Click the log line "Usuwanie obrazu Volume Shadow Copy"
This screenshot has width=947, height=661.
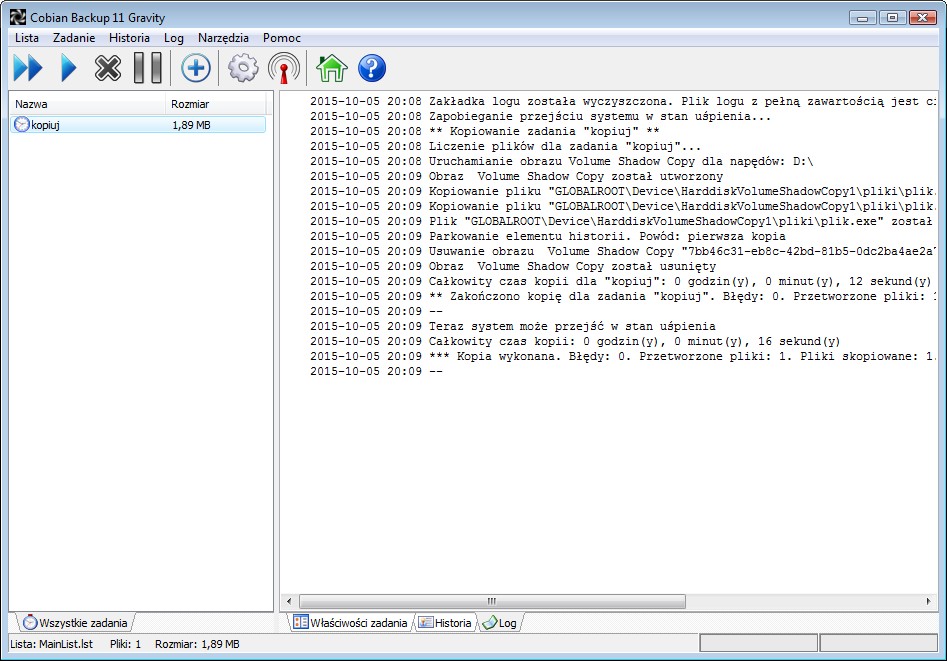623,251
